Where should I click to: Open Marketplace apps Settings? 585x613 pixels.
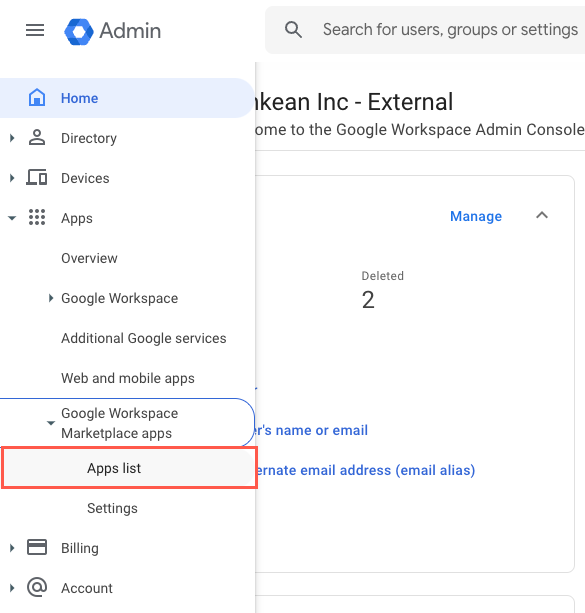126,508
